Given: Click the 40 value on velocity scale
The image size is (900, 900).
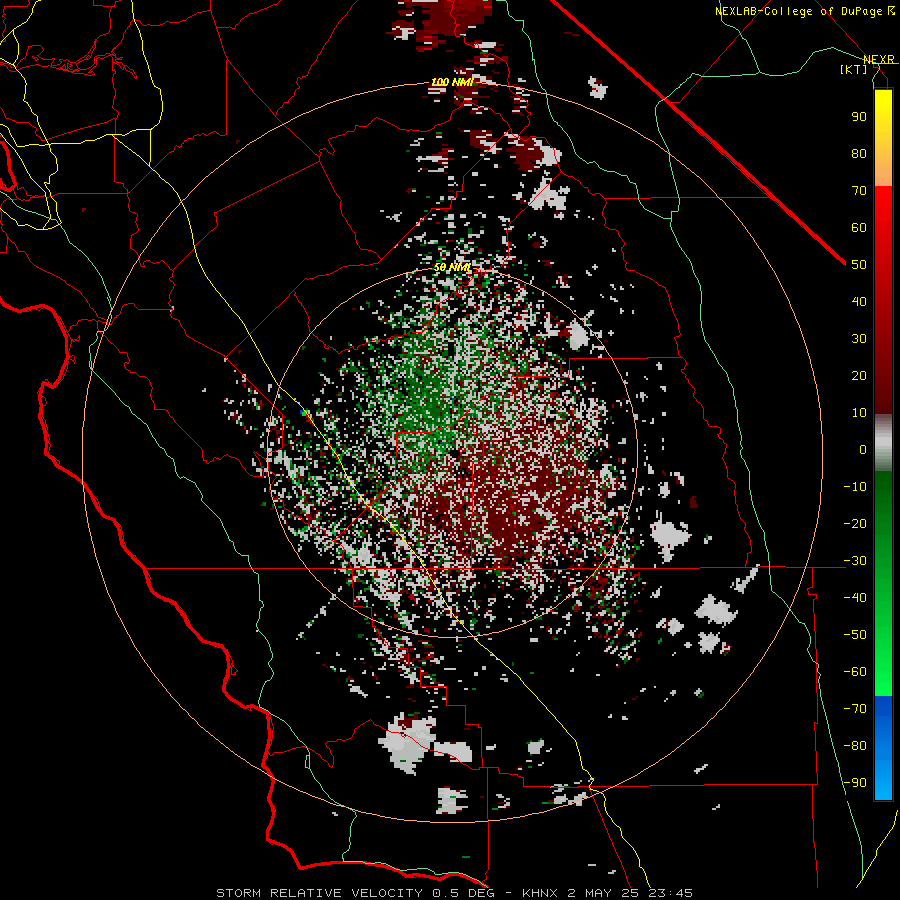Looking at the screenshot, I should pyautogui.click(x=859, y=301).
